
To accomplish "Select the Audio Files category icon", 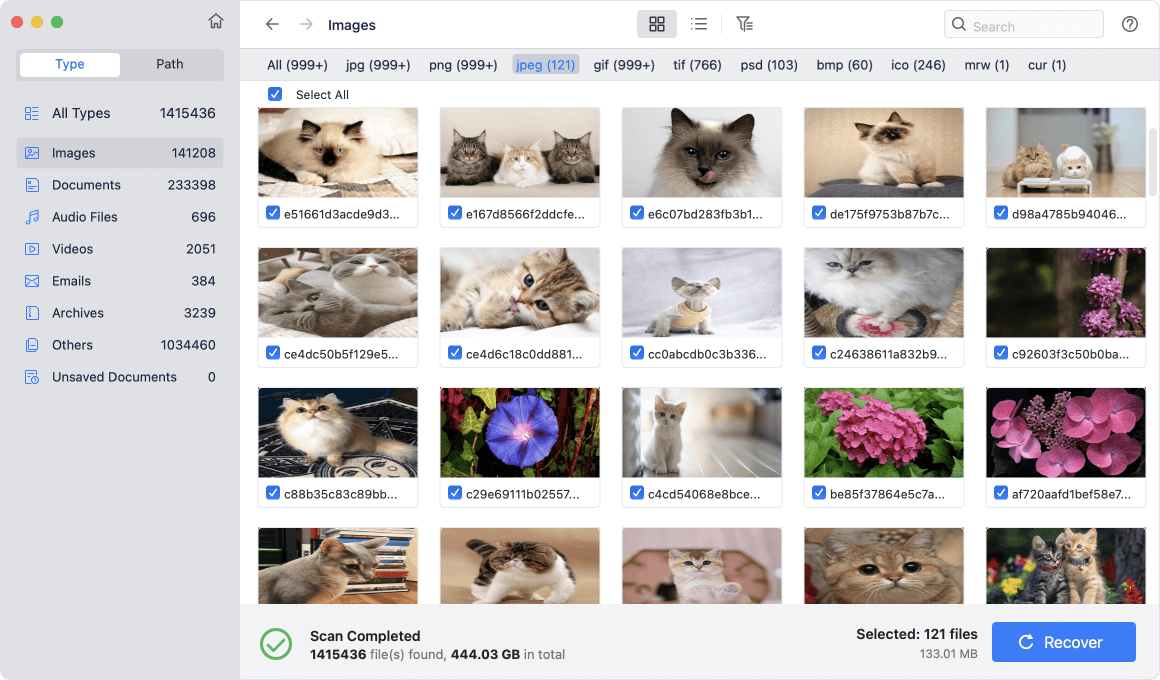I will tap(32, 217).
